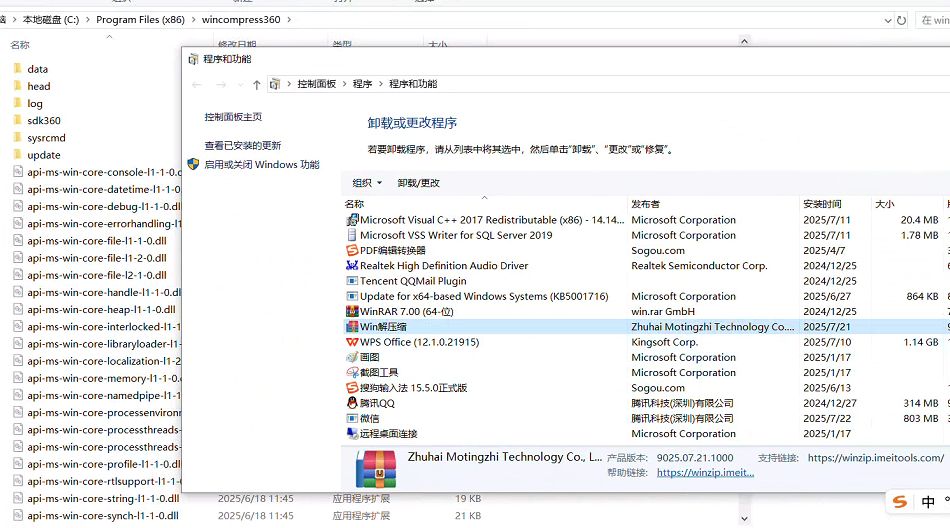Click the 远程桌面连接 icon
The height and width of the screenshot is (528, 950).
[352, 433]
